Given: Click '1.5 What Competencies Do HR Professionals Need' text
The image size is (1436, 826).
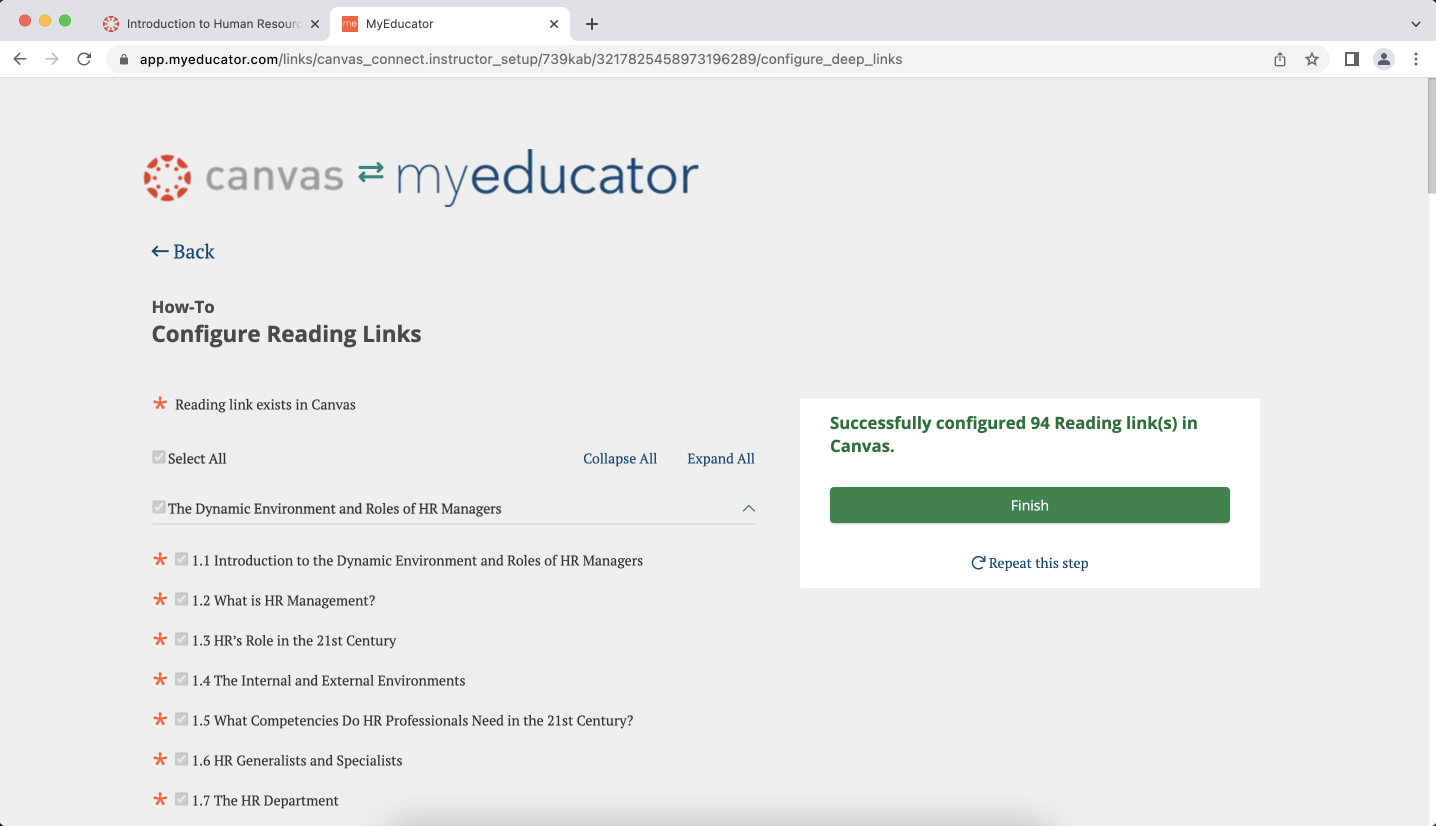Looking at the screenshot, I should coord(413,721).
